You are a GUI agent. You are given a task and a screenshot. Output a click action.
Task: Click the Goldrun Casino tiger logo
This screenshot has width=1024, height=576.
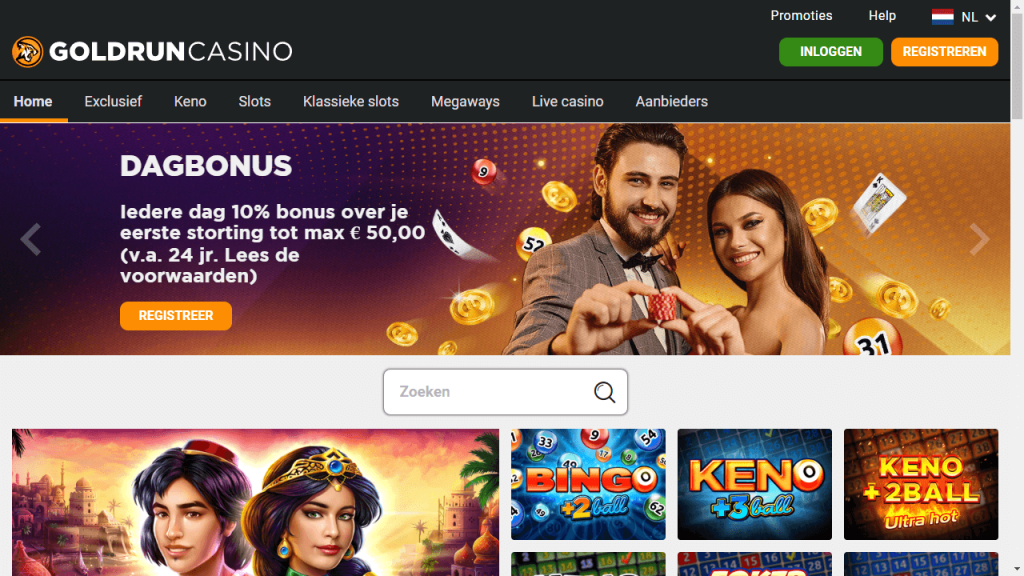pyautogui.click(x=27, y=52)
